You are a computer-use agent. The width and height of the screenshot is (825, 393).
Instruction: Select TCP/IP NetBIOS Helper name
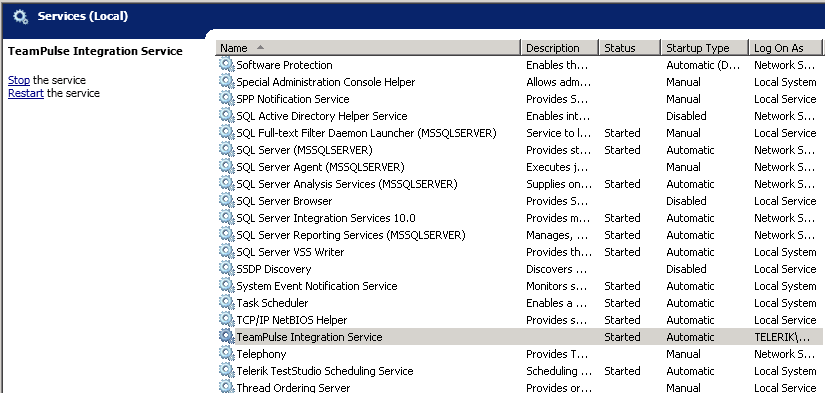[x=291, y=320]
